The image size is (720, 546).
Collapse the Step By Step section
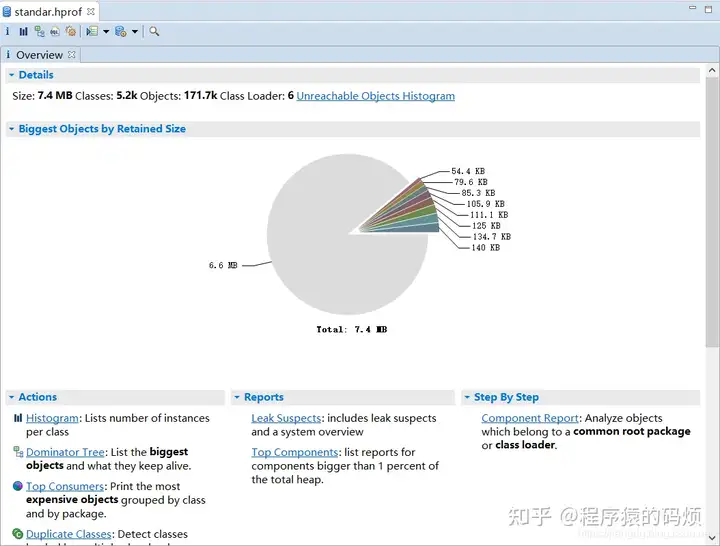point(467,397)
